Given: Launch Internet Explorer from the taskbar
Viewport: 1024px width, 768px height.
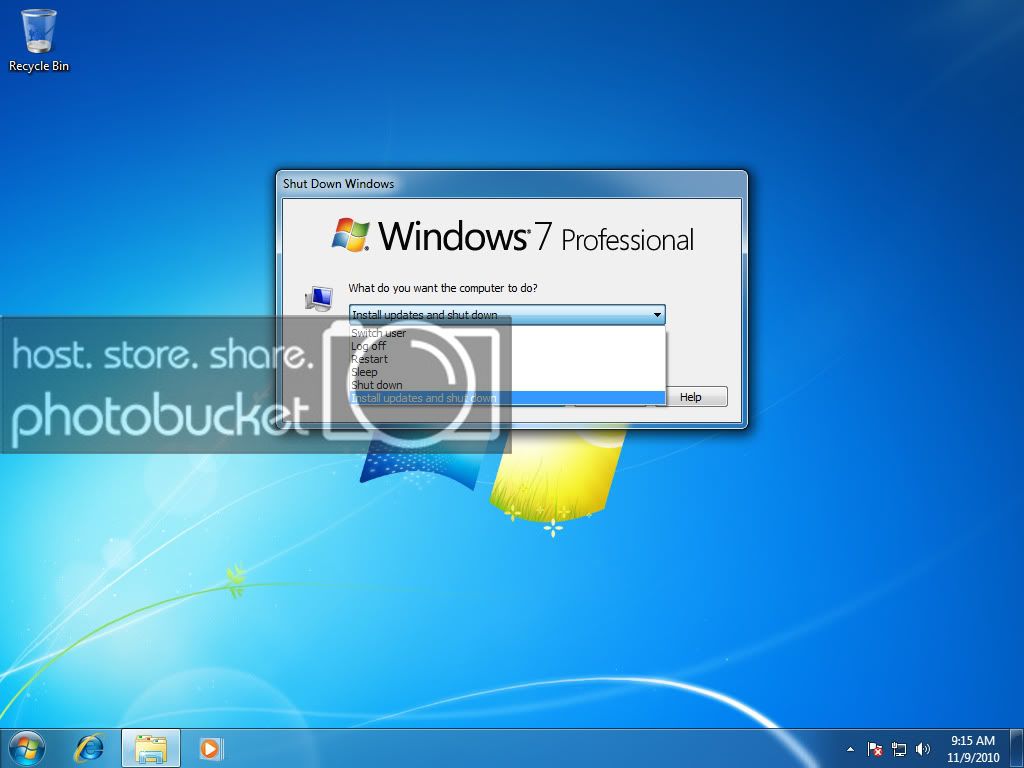Looking at the screenshot, I should [x=90, y=747].
